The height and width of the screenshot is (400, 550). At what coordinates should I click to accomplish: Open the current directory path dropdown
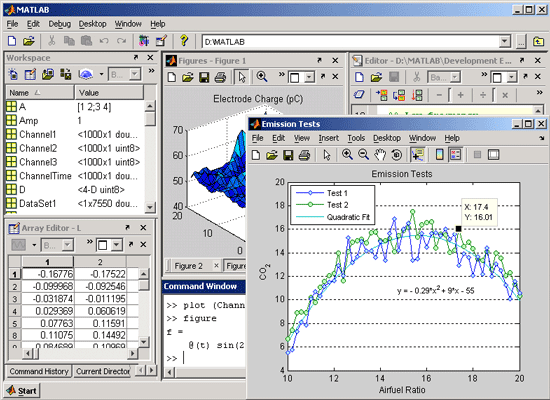click(504, 41)
